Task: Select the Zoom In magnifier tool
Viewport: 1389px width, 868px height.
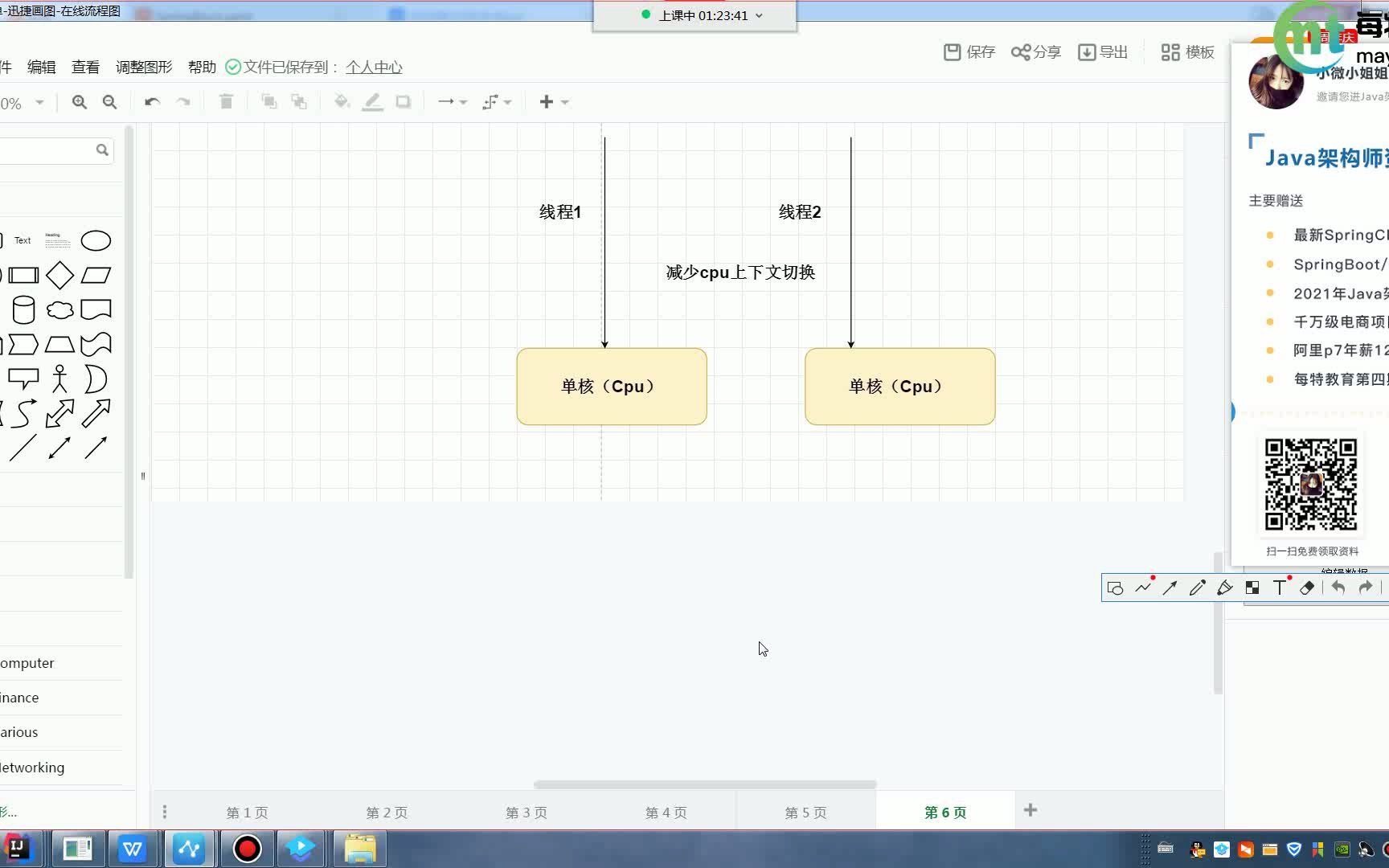Action: click(x=79, y=102)
